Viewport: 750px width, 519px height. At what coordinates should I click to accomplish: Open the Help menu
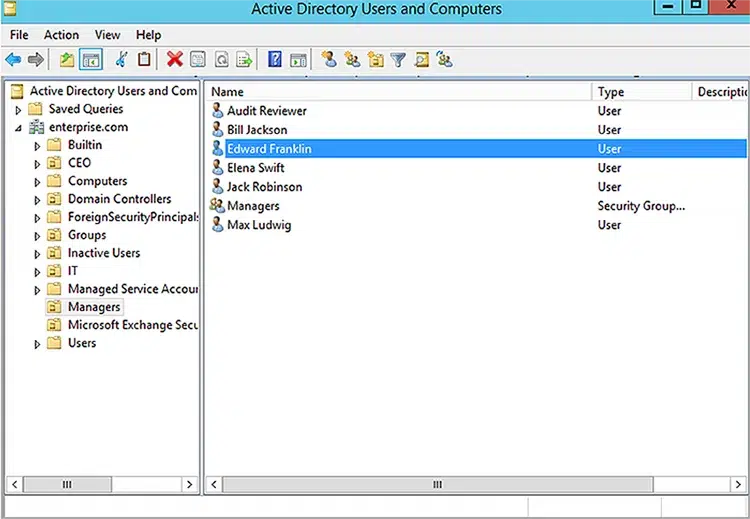(x=148, y=35)
